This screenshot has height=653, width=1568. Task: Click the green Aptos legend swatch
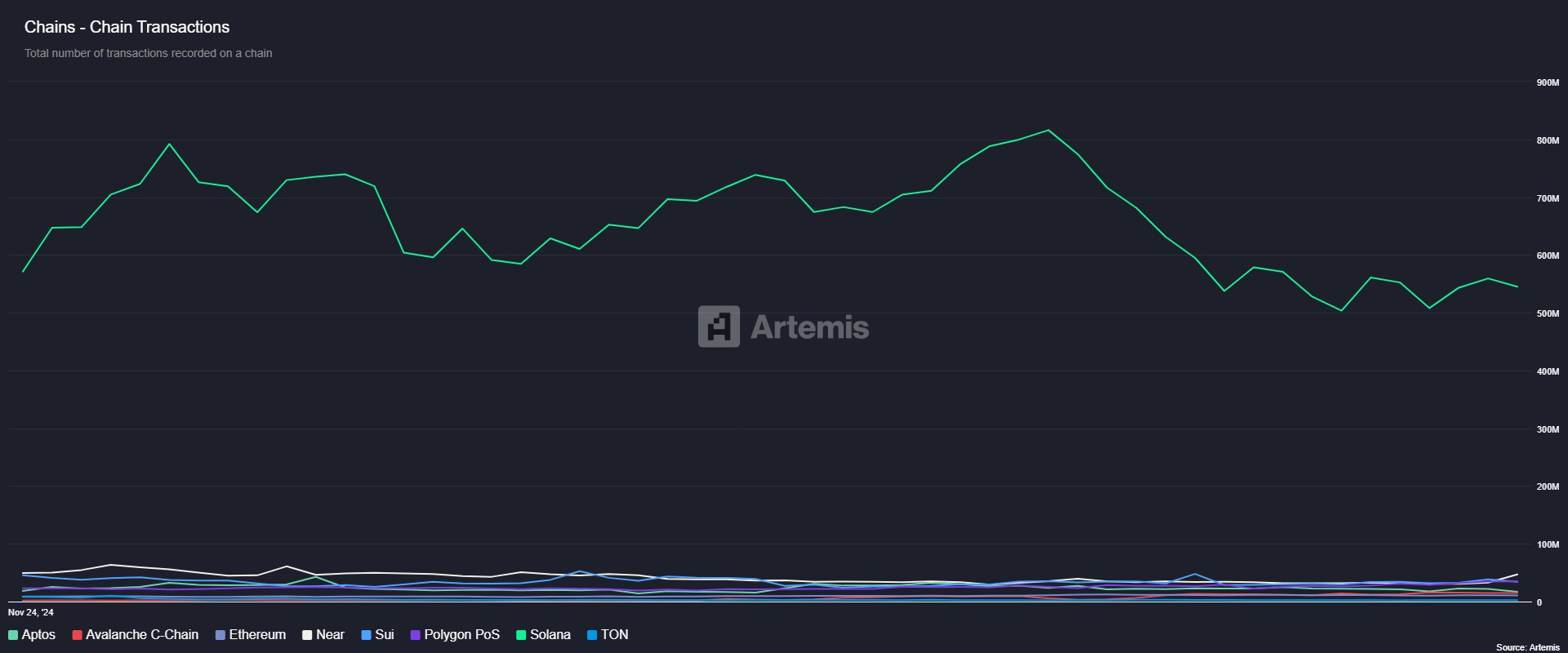tap(13, 635)
